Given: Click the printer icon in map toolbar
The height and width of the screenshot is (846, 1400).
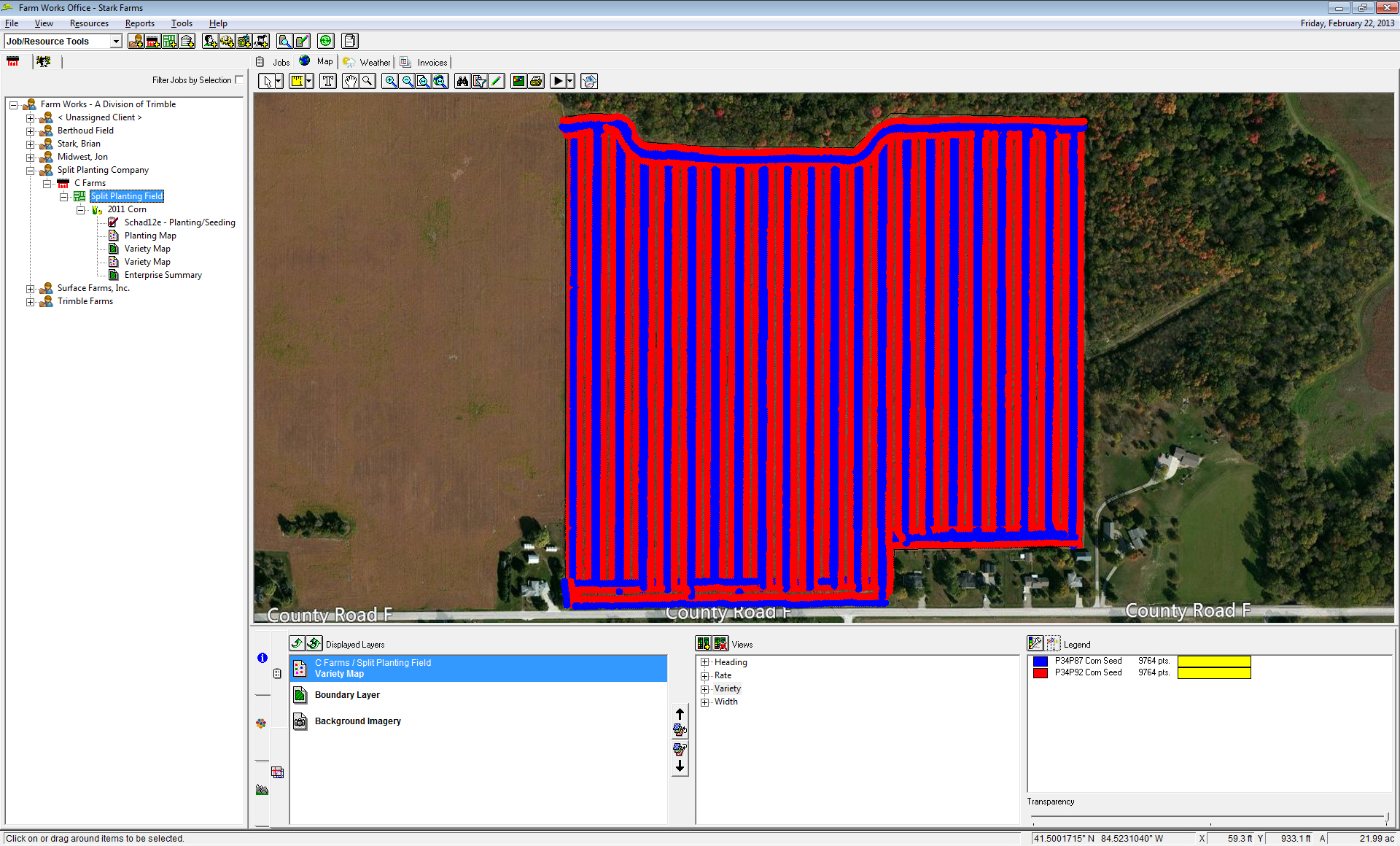Looking at the screenshot, I should 536,81.
